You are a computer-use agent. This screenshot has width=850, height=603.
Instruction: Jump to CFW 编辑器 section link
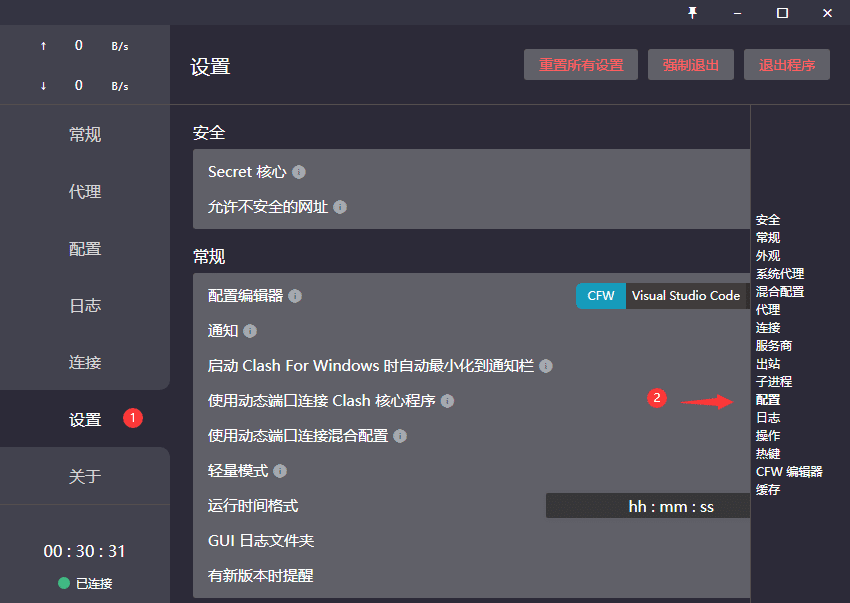click(789, 472)
